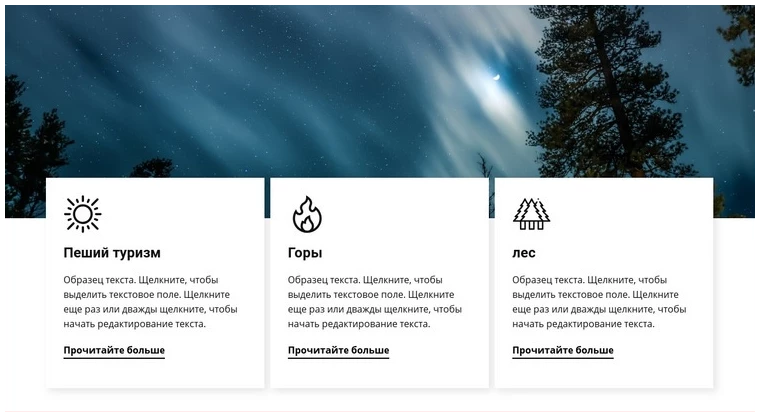The image size is (760, 417).
Task: Open the Прочитайте больше link under Пеший туризм
Action: pos(114,350)
